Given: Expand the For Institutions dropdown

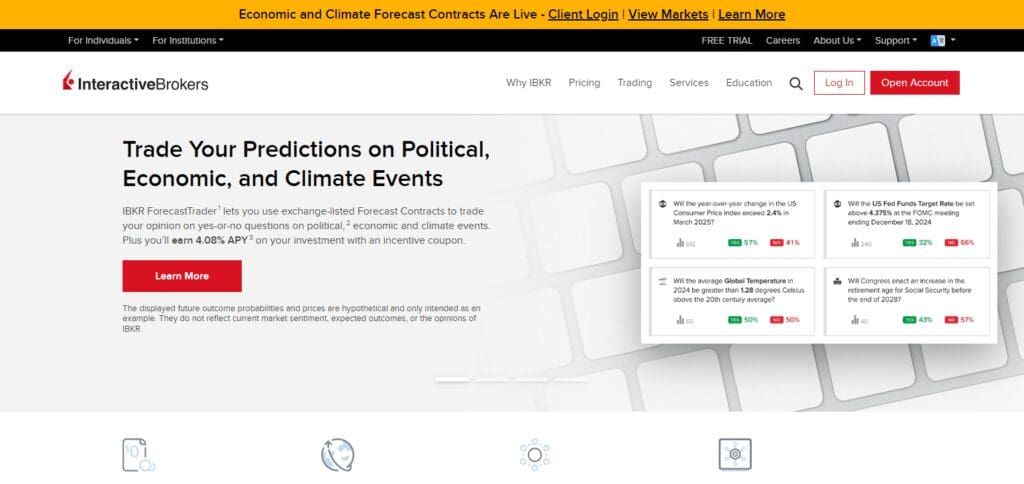Looking at the screenshot, I should [x=188, y=40].
